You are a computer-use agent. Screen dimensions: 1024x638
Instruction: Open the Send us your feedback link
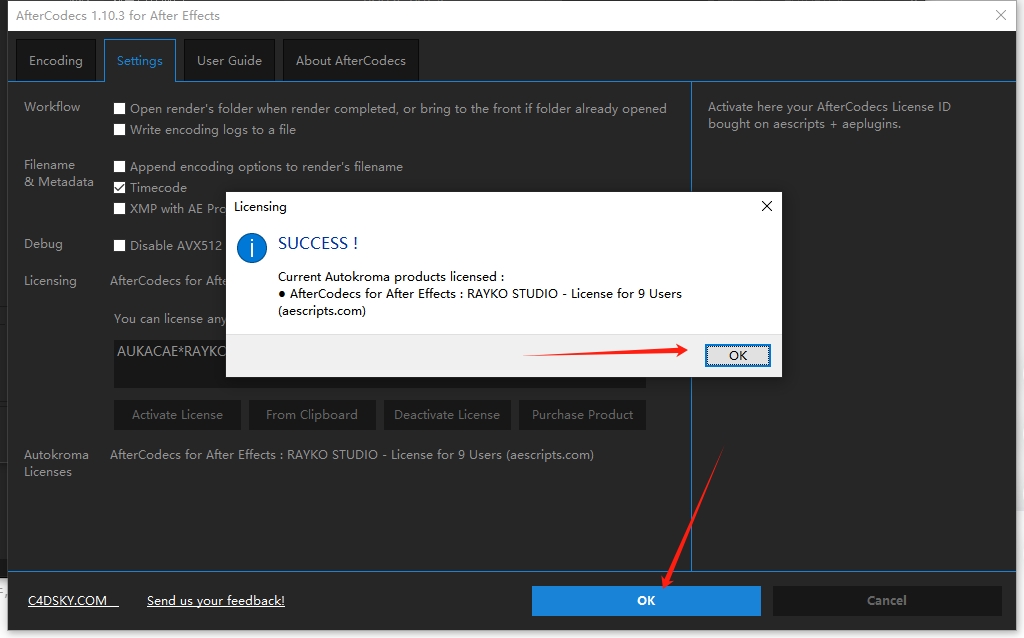tap(216, 601)
